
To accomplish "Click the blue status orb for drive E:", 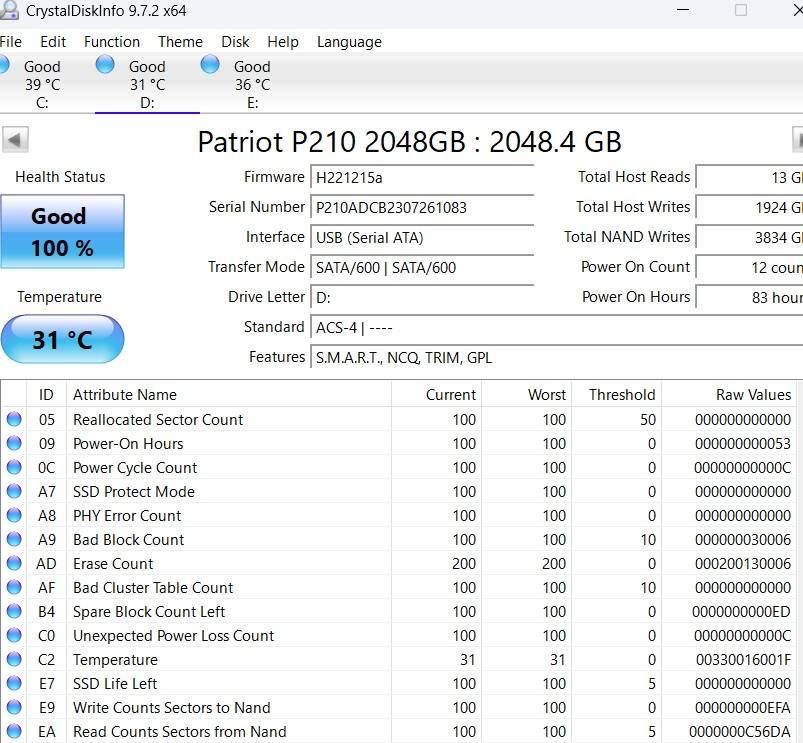I will (x=210, y=65).
